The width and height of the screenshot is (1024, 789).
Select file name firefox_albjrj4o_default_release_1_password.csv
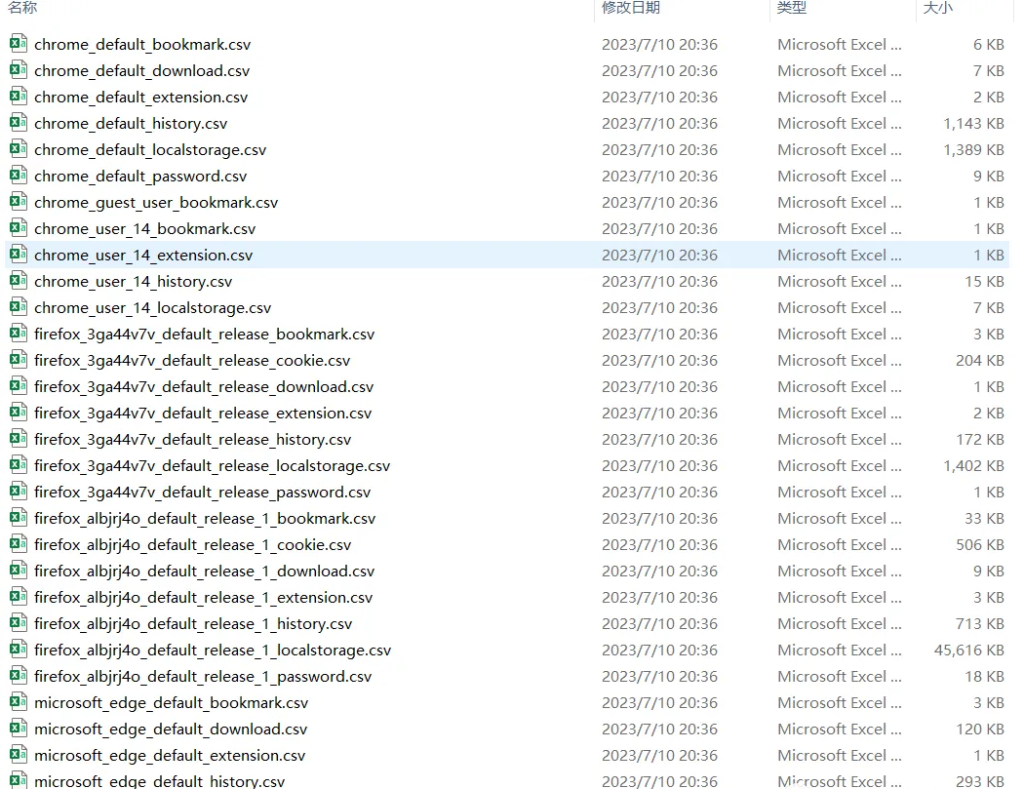point(203,677)
